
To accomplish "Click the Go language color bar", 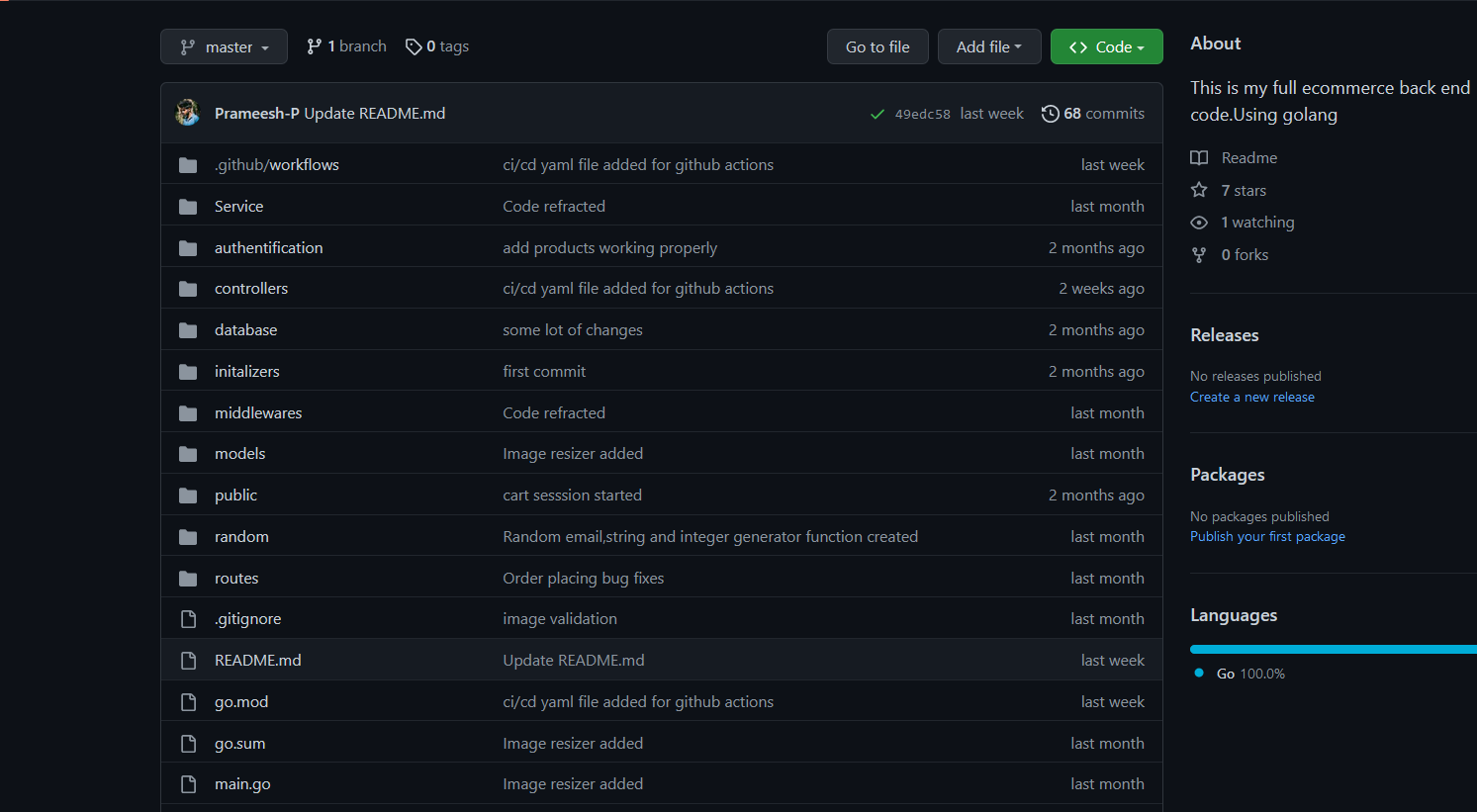I will tap(1334, 650).
